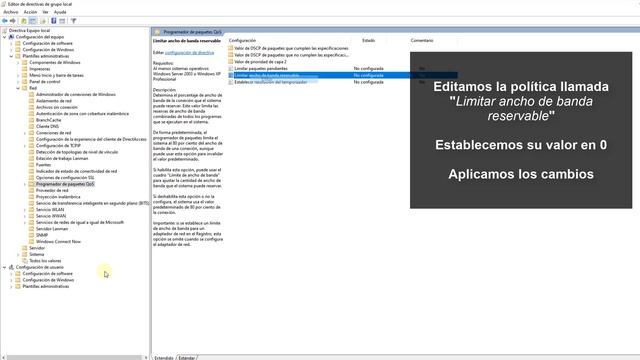Image resolution: width=640 pixels, height=360 pixels.
Task: Click policy icon of Establecer resolución del temporizador
Action: pyautogui.click(x=231, y=82)
